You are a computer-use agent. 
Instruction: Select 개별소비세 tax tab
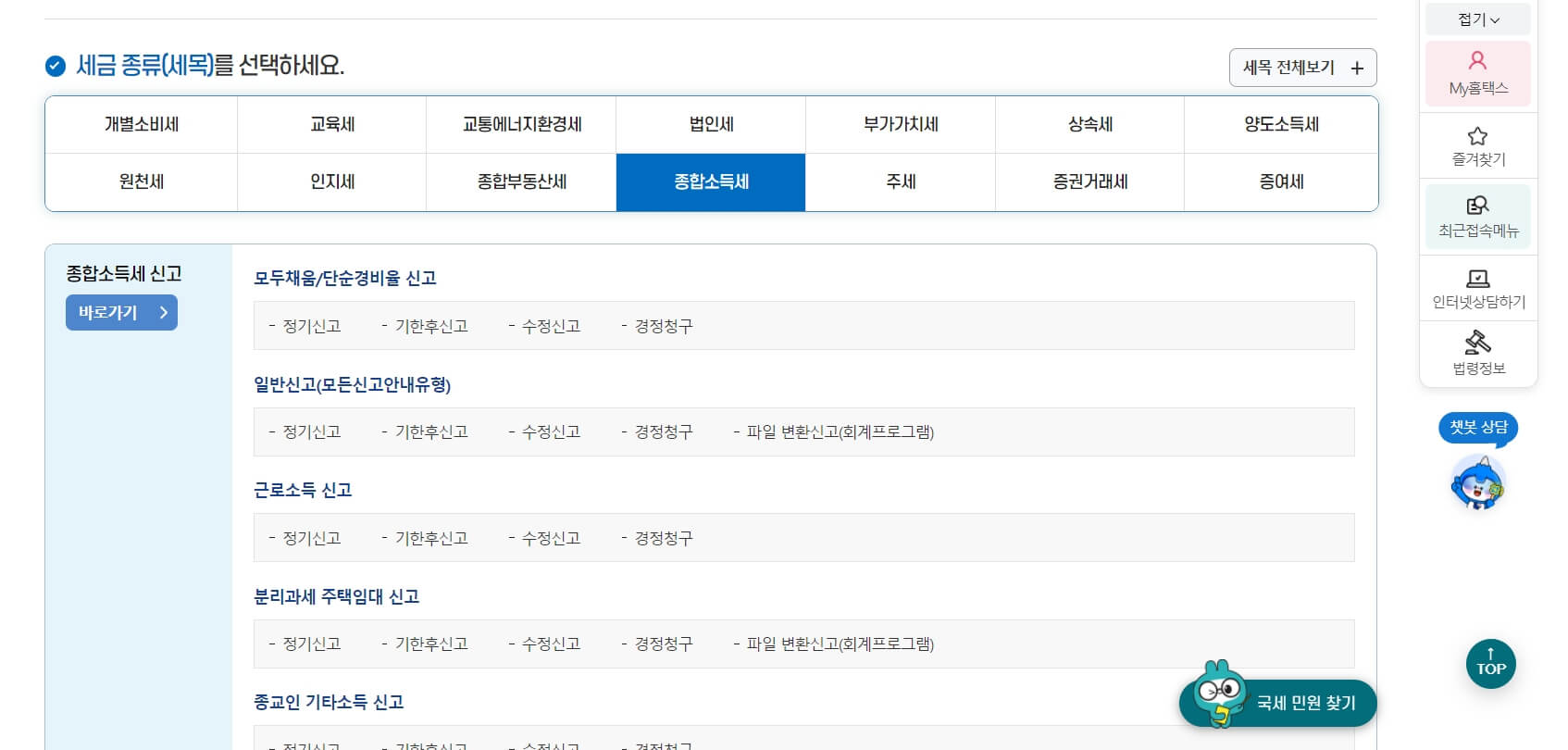point(142,124)
